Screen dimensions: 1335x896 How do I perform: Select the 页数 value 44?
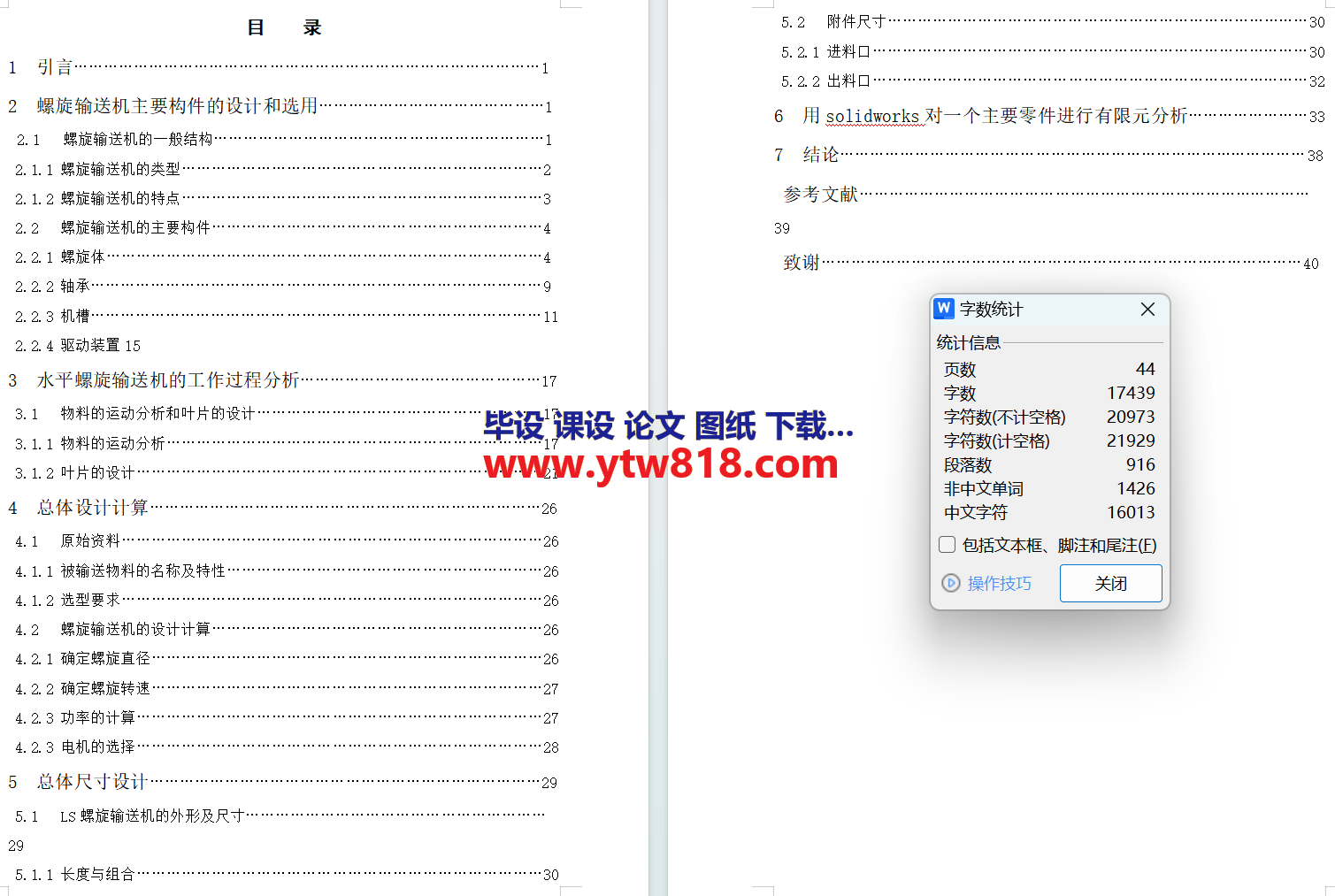pyautogui.click(x=1145, y=369)
